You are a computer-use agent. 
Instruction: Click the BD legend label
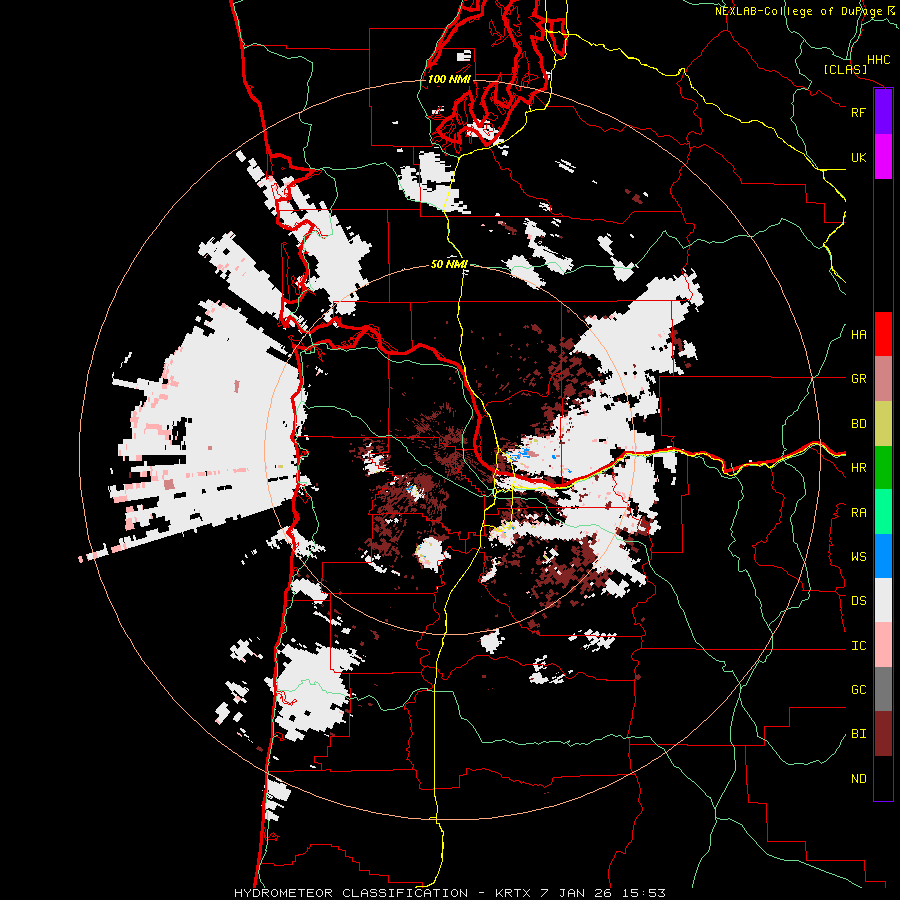click(x=858, y=424)
